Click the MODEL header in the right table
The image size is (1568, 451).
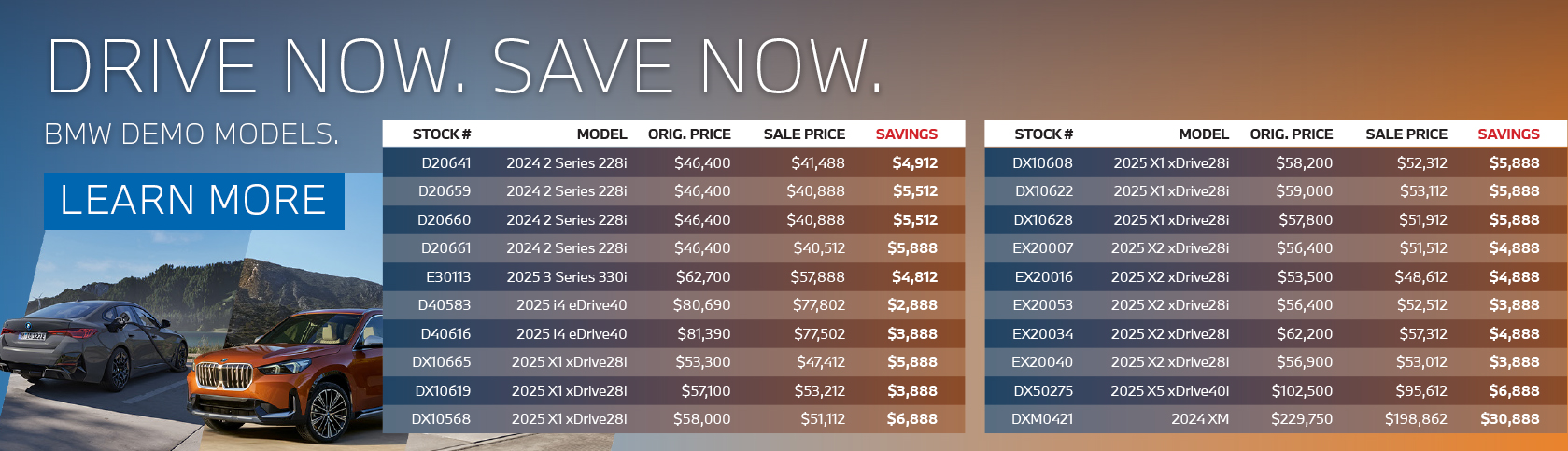coord(1204,134)
